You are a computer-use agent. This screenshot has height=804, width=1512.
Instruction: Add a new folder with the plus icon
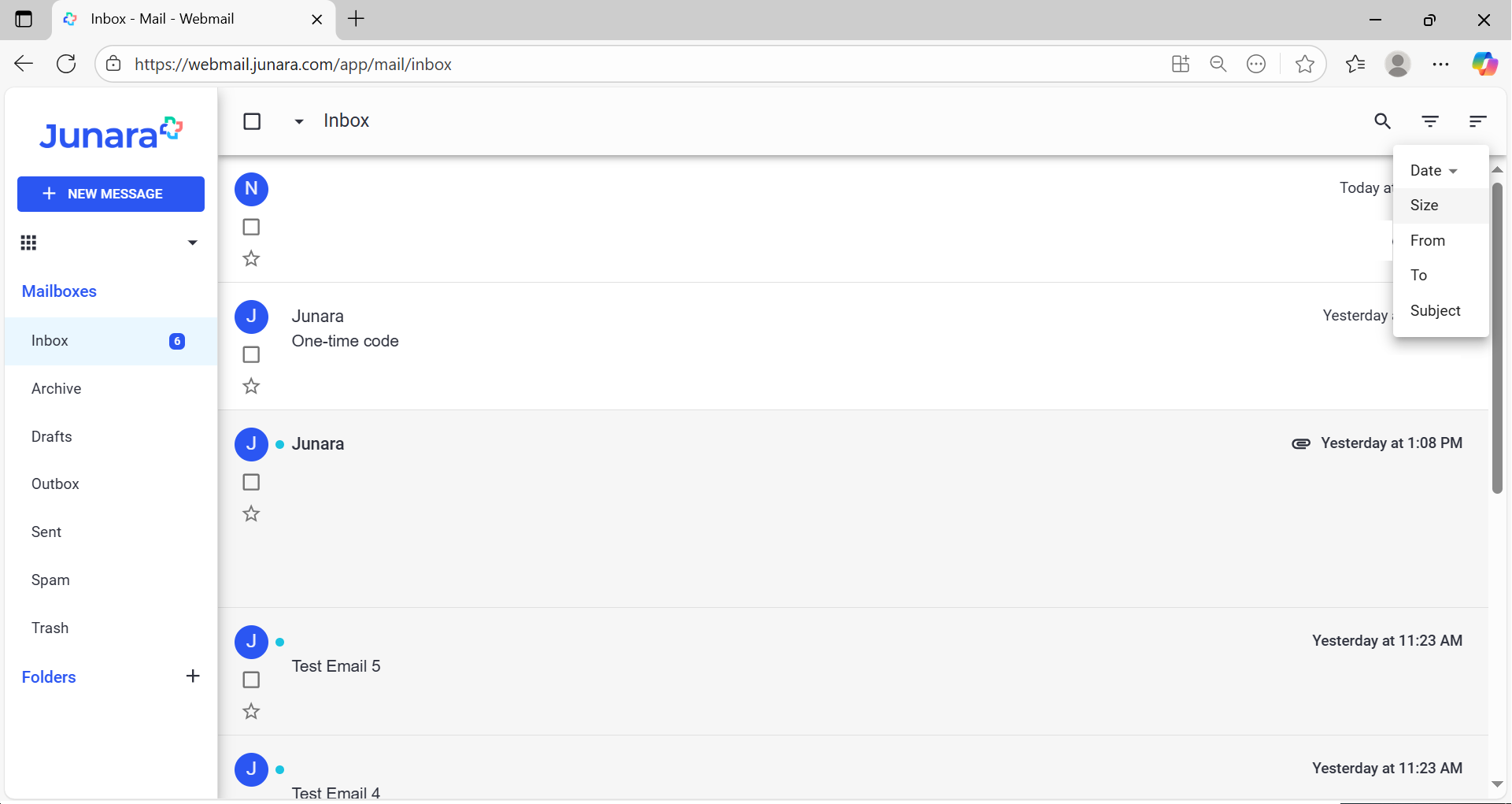click(193, 676)
